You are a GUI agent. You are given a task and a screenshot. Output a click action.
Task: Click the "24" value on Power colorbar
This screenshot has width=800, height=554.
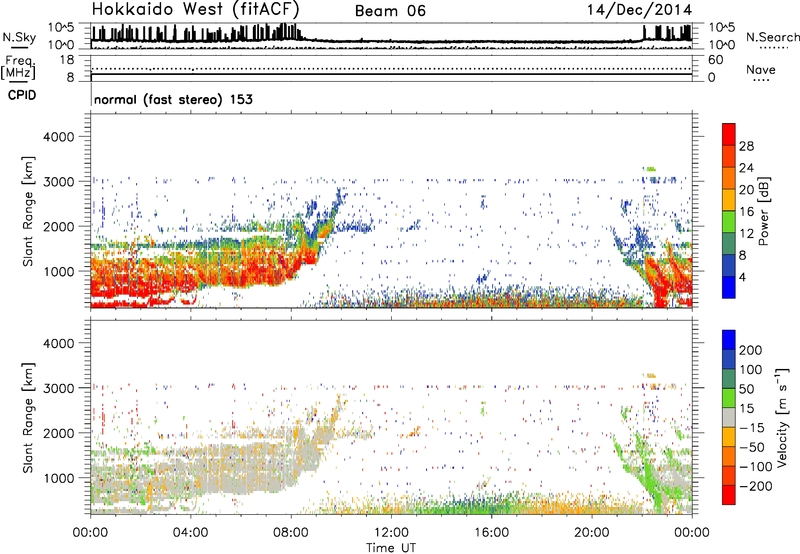(x=746, y=168)
